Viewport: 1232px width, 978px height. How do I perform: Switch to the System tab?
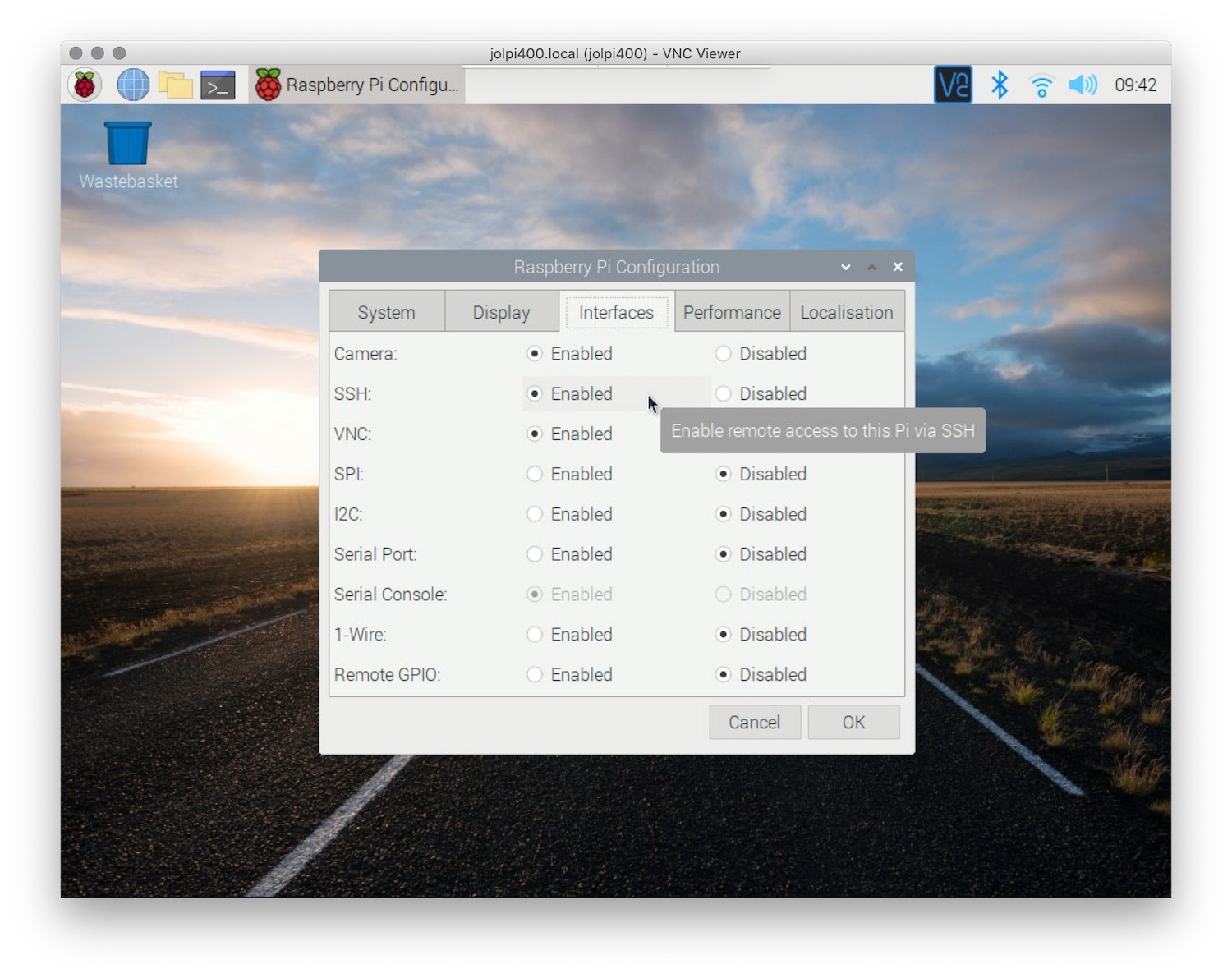[386, 312]
